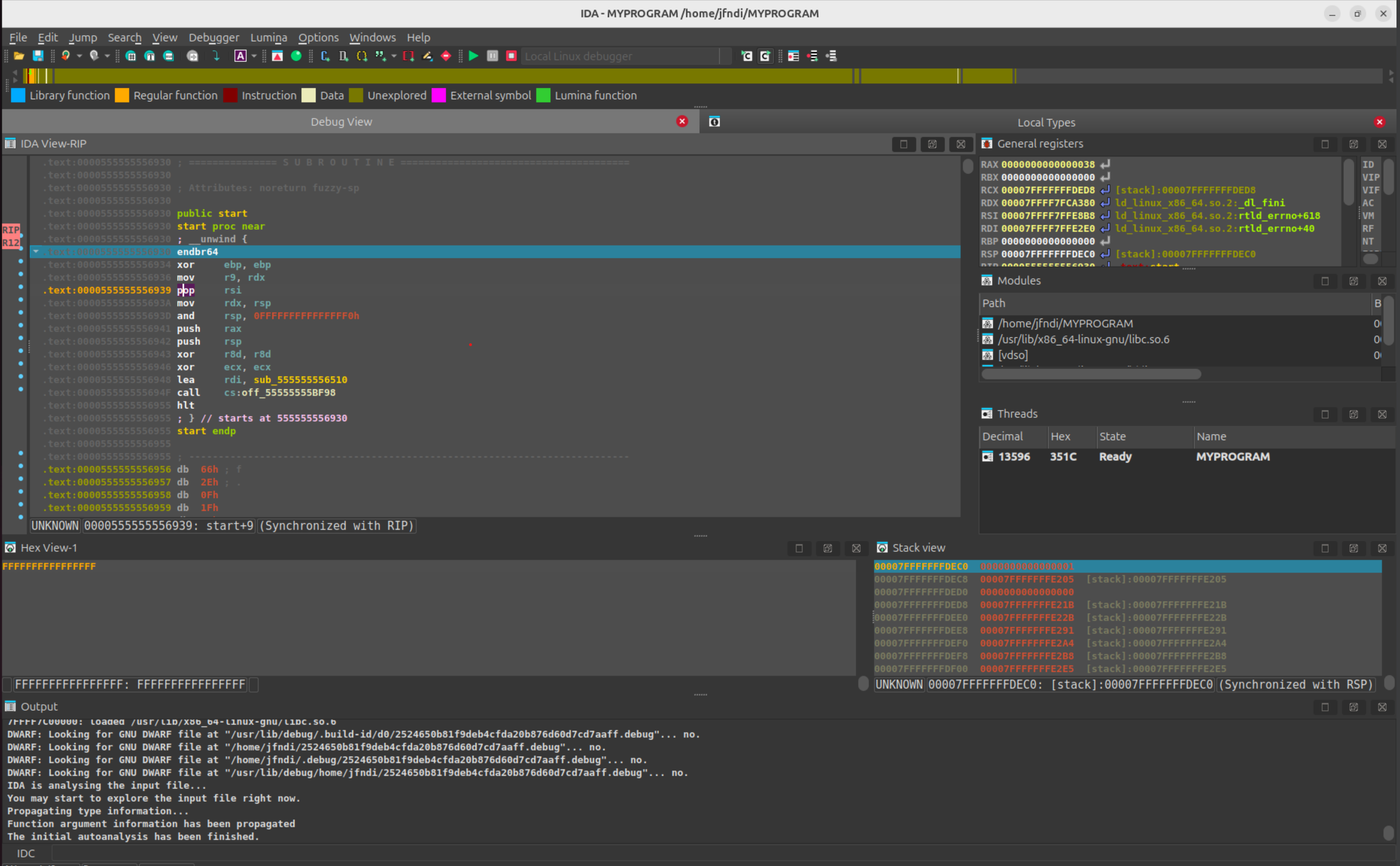Open the Local Linux debugger selector

pos(618,56)
